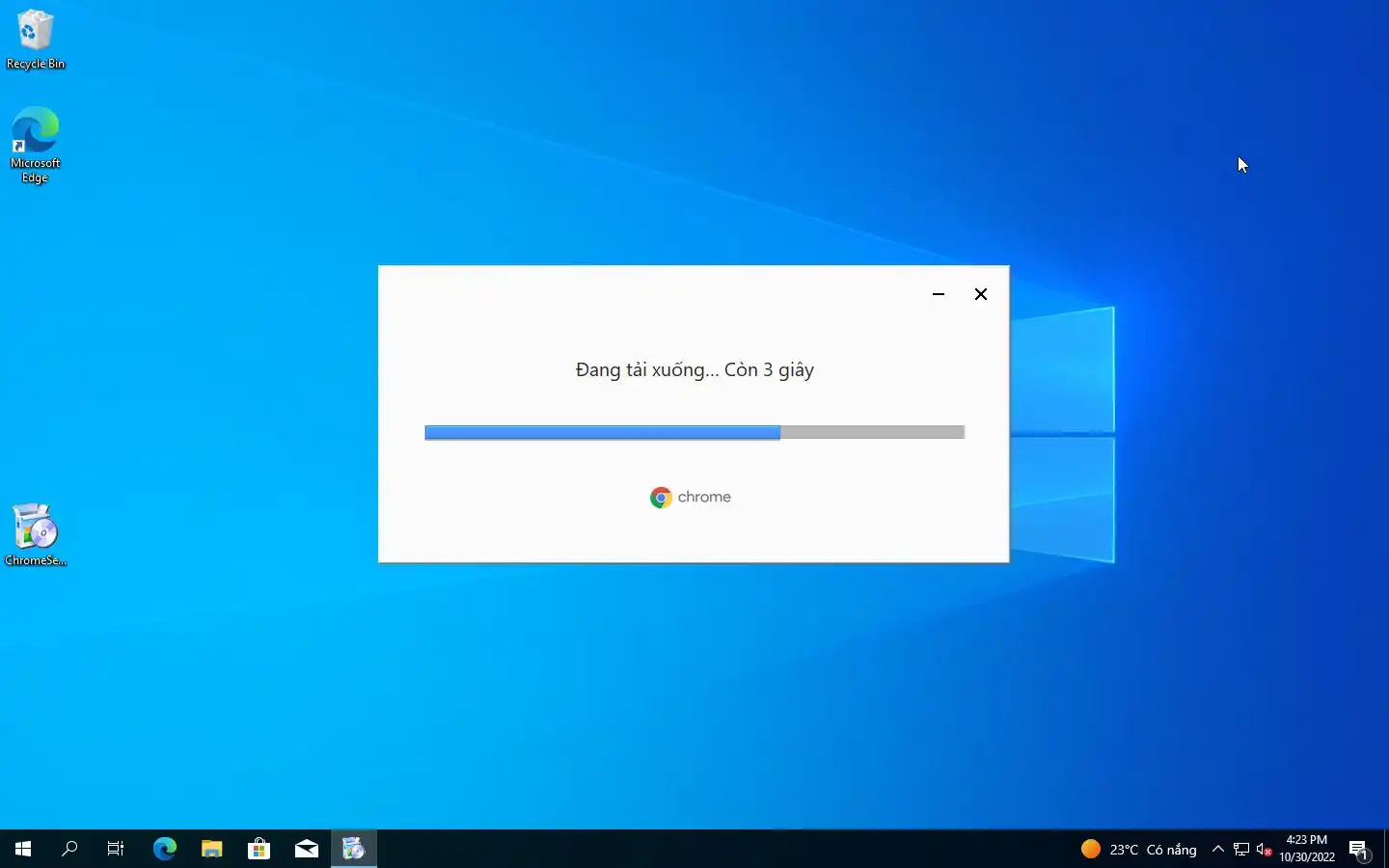The image size is (1389, 868).
Task: Open Task View from taskbar
Action: click(x=116, y=849)
